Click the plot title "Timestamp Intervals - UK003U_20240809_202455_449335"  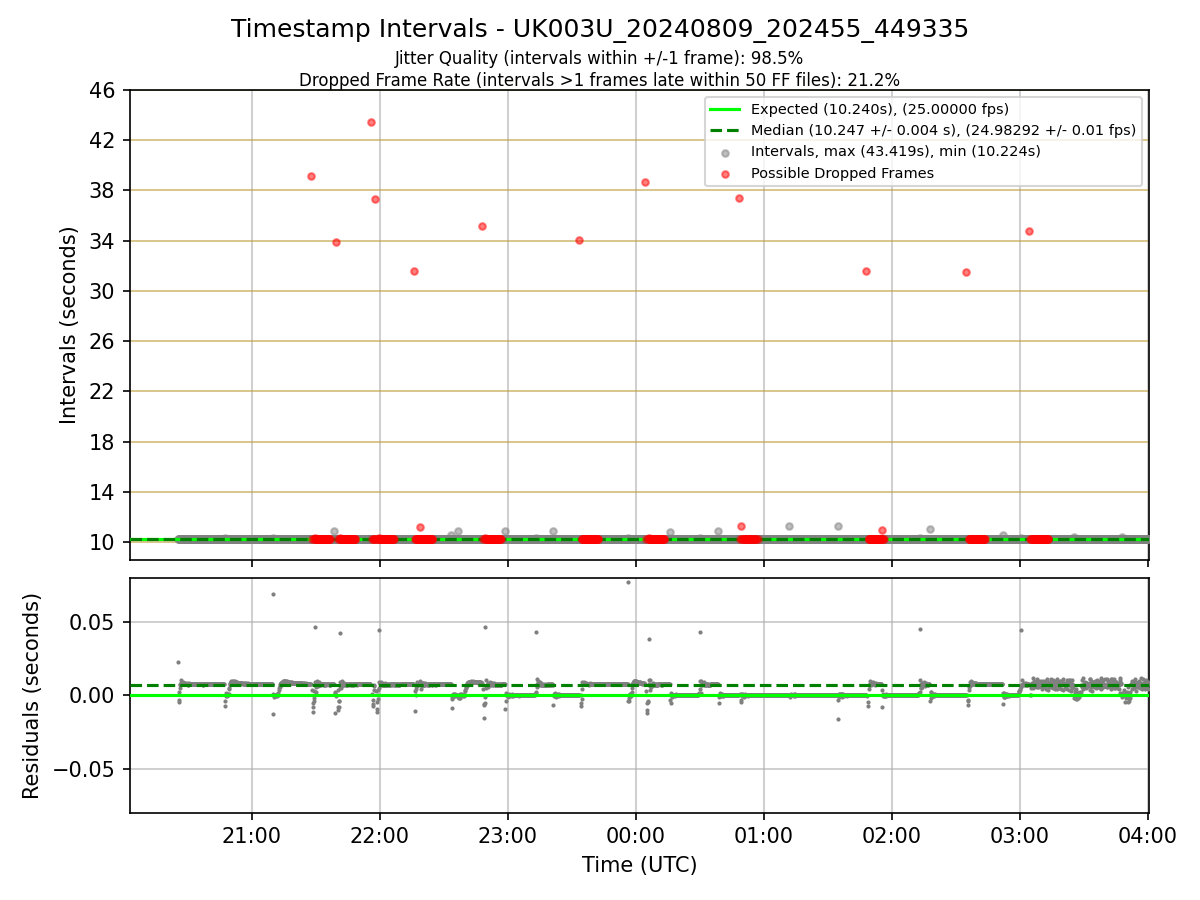600,29
